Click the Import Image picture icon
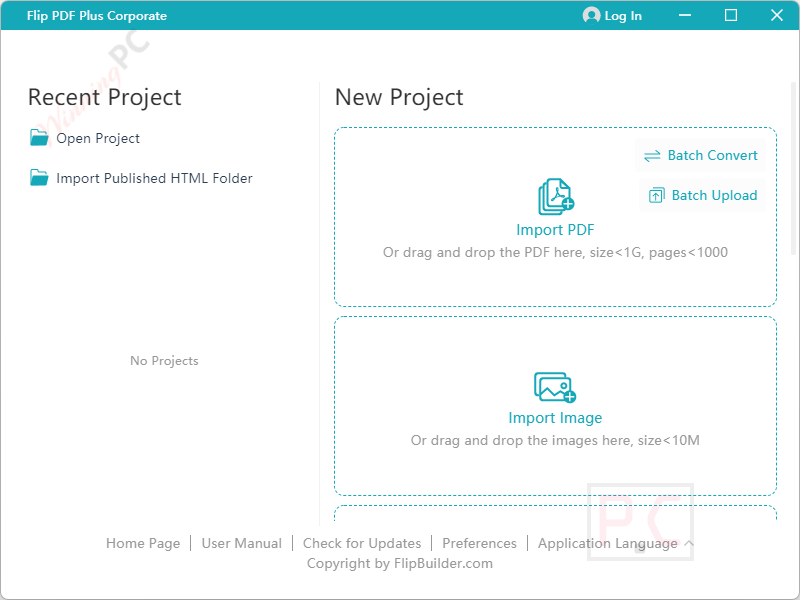Viewport: 800px width, 600px height. point(555,387)
